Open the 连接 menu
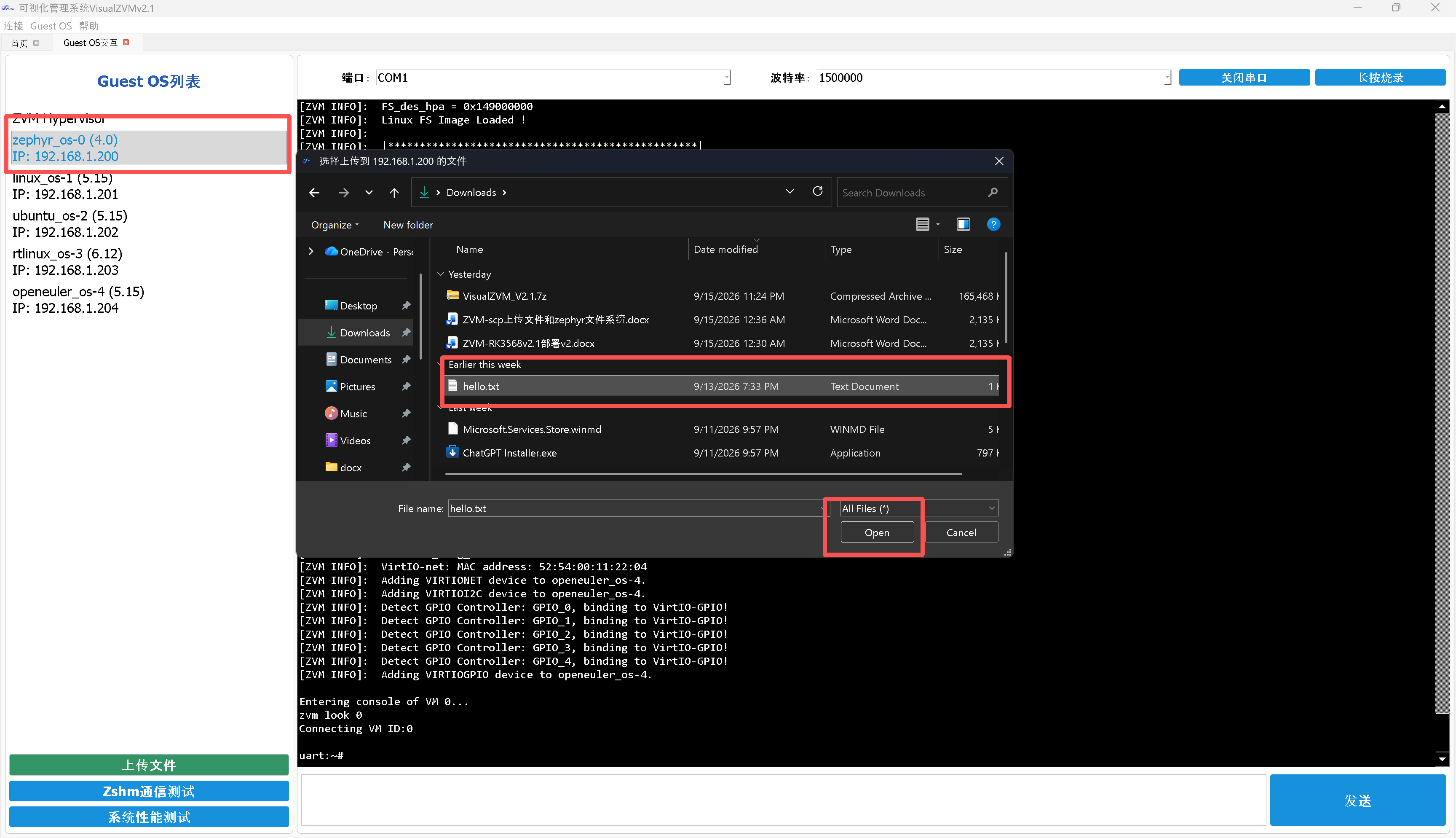This screenshot has width=1456, height=838. (x=13, y=26)
